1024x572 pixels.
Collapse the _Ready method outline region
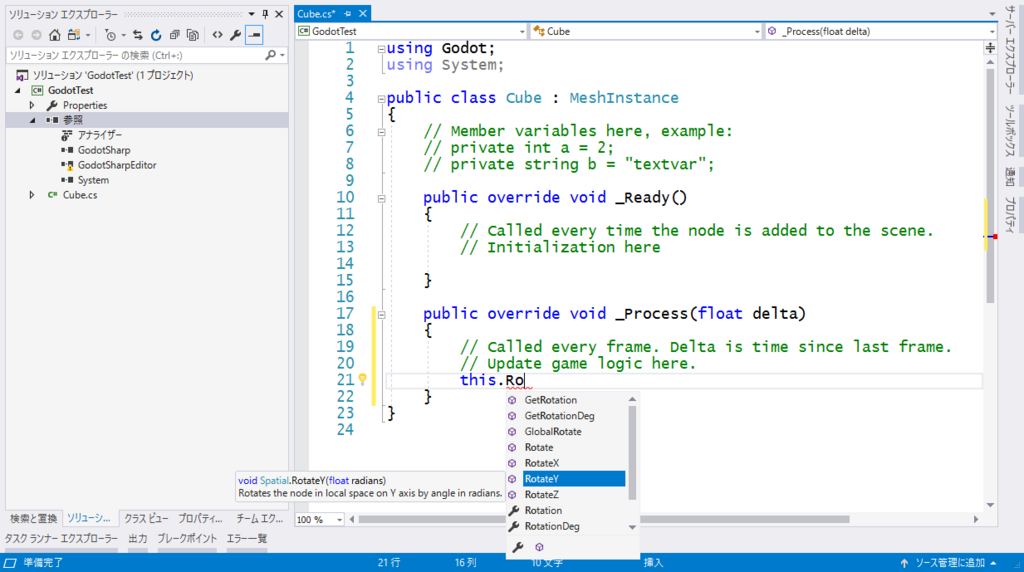[x=381, y=198]
